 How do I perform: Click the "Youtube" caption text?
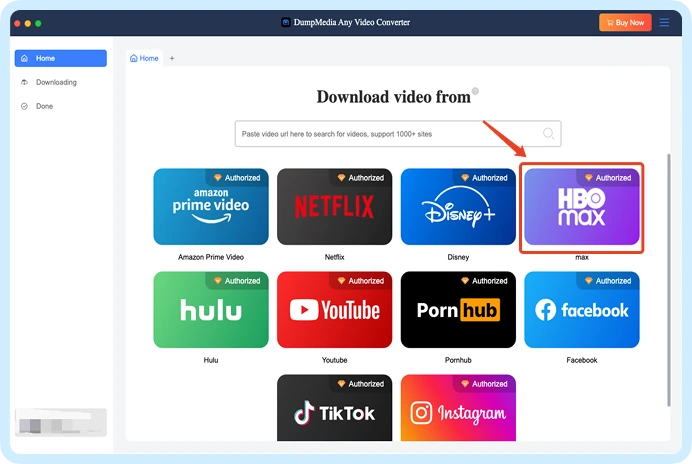coord(334,360)
